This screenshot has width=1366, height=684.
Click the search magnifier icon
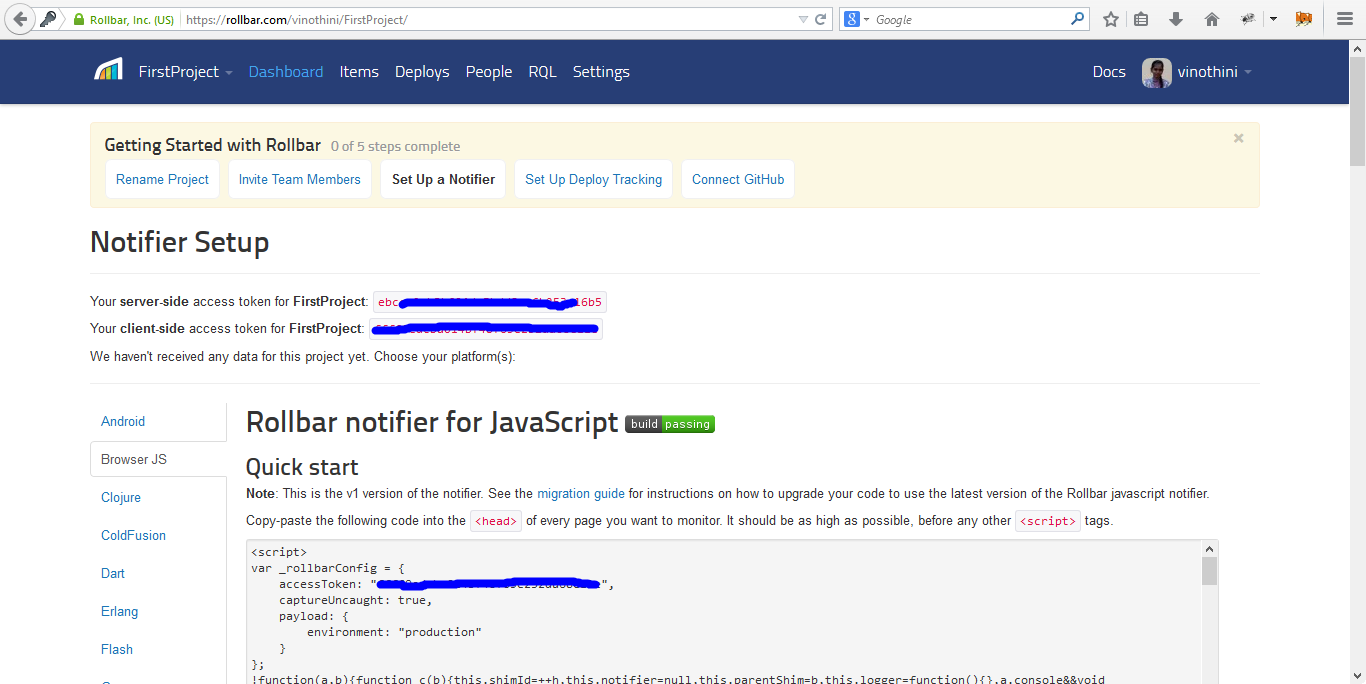click(x=1077, y=19)
